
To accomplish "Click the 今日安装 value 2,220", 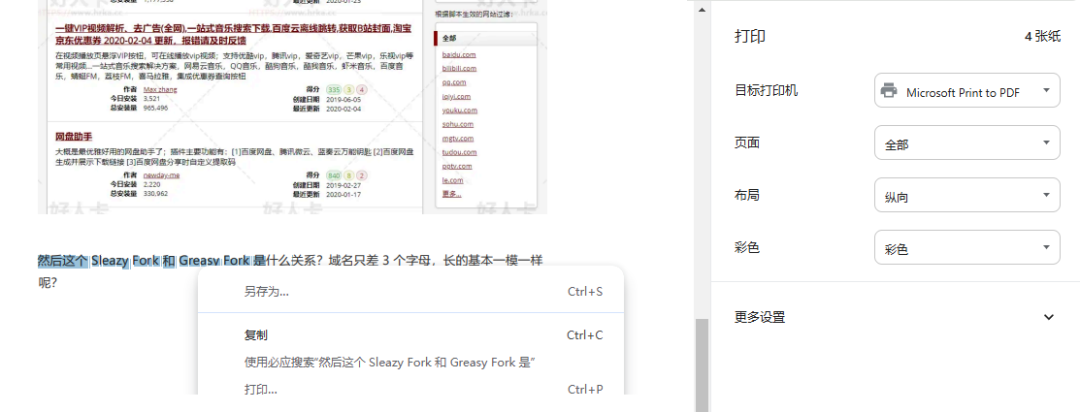I will (152, 185).
